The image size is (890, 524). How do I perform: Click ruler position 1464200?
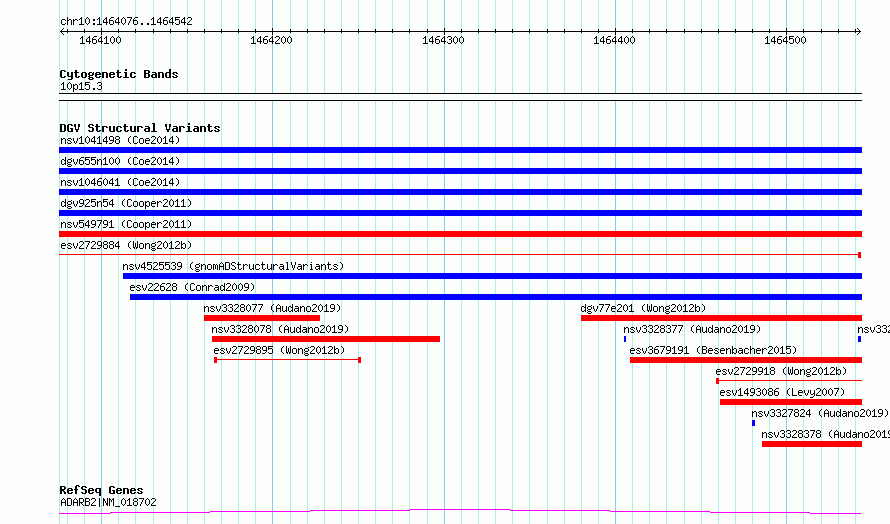(x=271, y=40)
